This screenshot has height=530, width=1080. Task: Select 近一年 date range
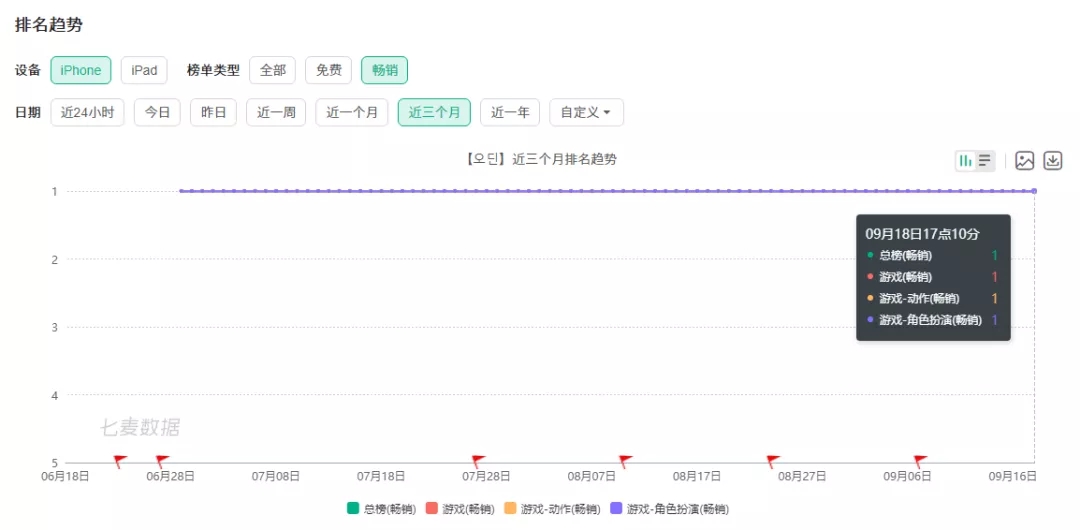(x=510, y=113)
